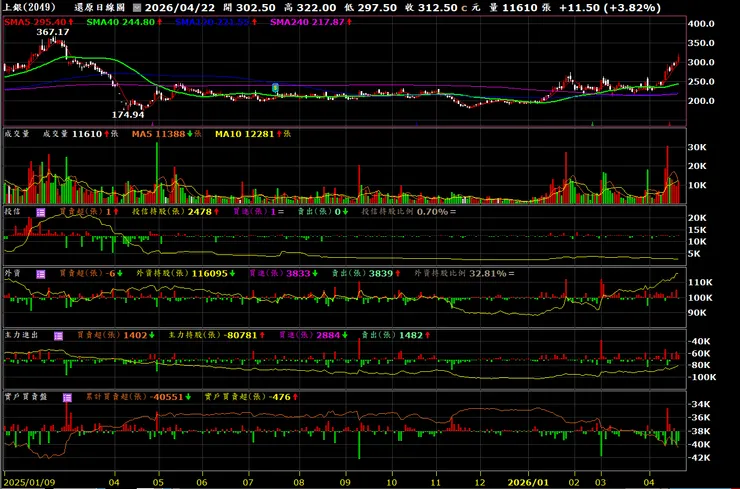Screen dimensions: 740x489
Task: Click the 主力 買賣超 value 1402
Action: [135, 335]
